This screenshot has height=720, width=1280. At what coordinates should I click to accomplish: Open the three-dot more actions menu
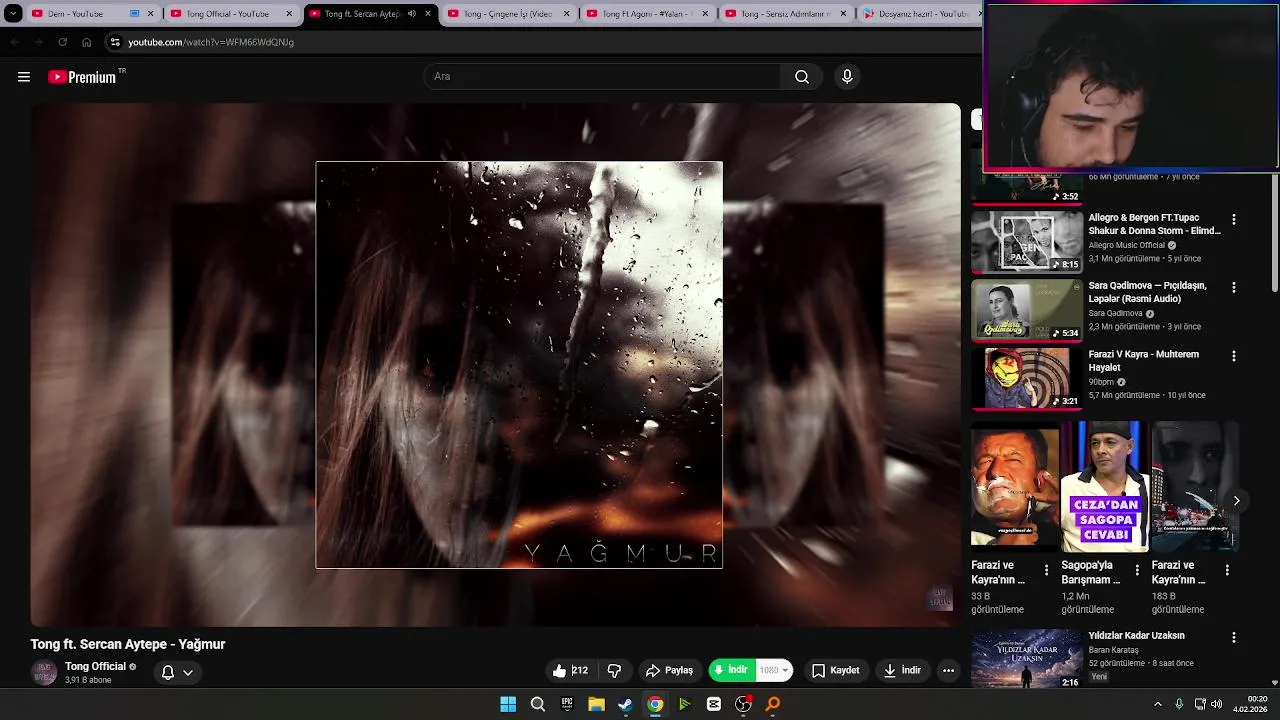pyautogui.click(x=948, y=670)
